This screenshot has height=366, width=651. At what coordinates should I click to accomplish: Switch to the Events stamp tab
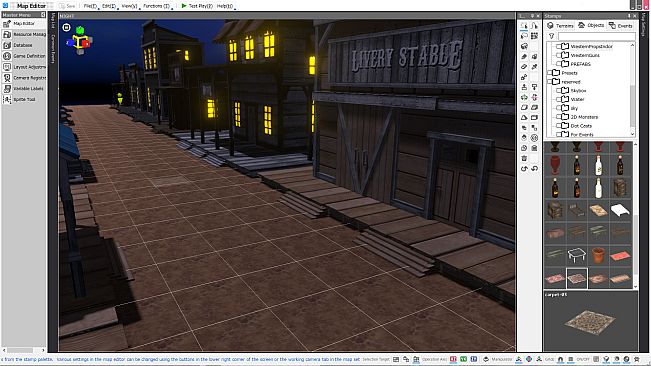coord(621,26)
